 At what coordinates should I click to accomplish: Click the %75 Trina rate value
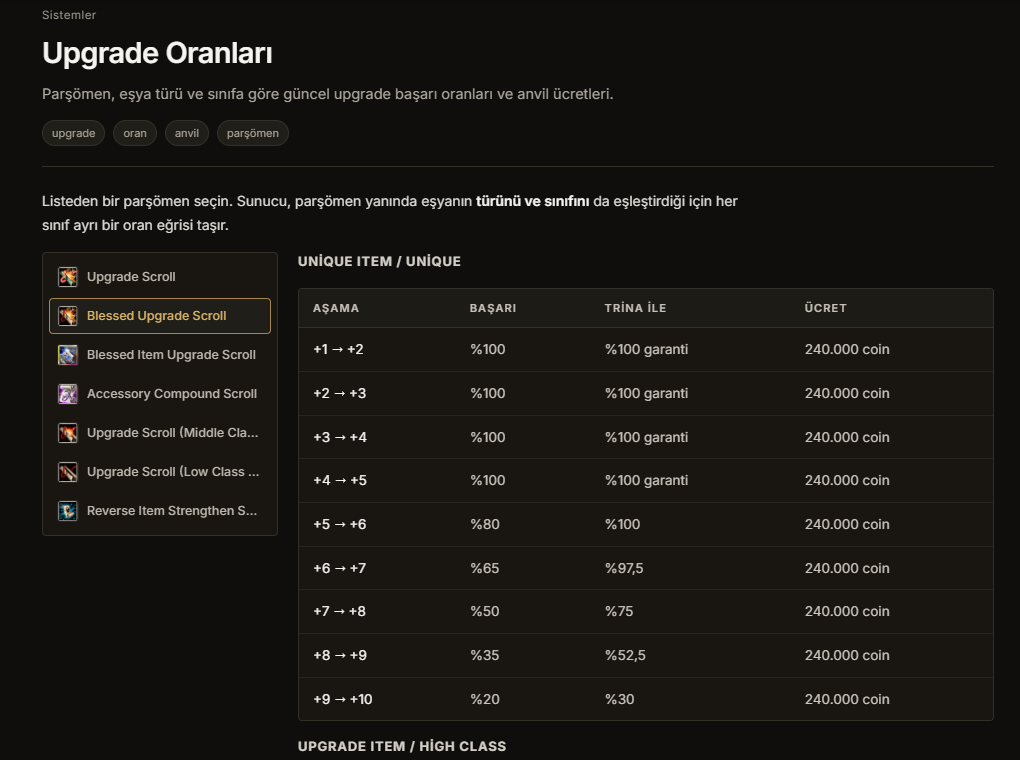(619, 612)
